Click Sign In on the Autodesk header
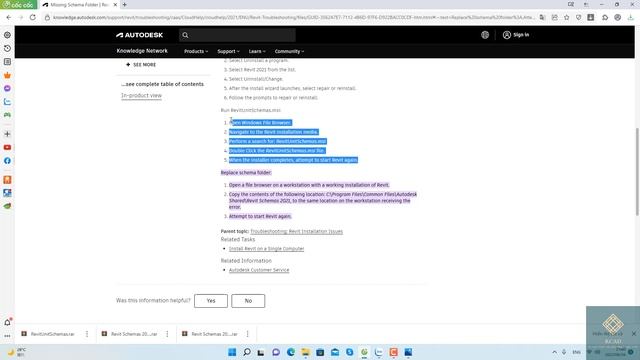Viewport: 640px width, 360px height. (x=516, y=35)
